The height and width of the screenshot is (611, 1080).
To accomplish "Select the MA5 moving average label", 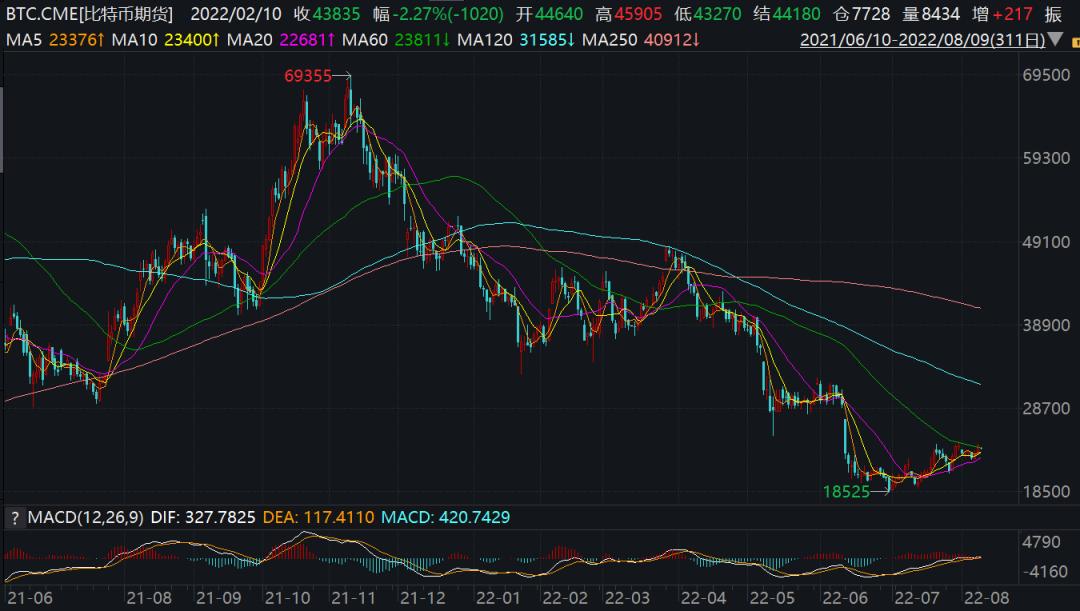I will click(24, 40).
